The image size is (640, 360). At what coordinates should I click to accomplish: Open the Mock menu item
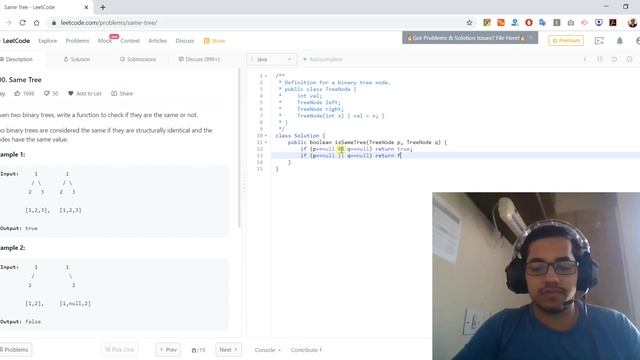104,41
